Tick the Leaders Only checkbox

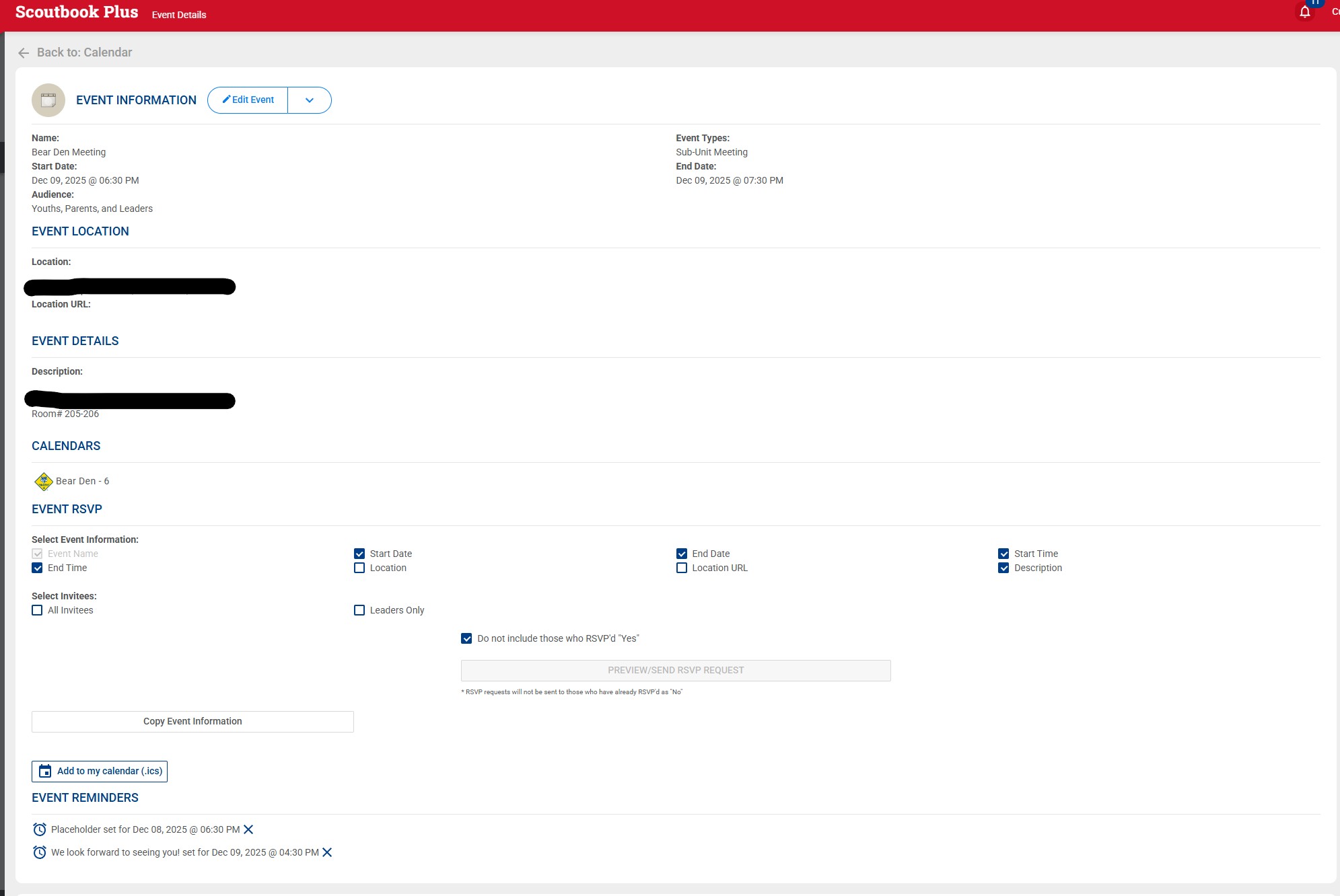point(359,610)
